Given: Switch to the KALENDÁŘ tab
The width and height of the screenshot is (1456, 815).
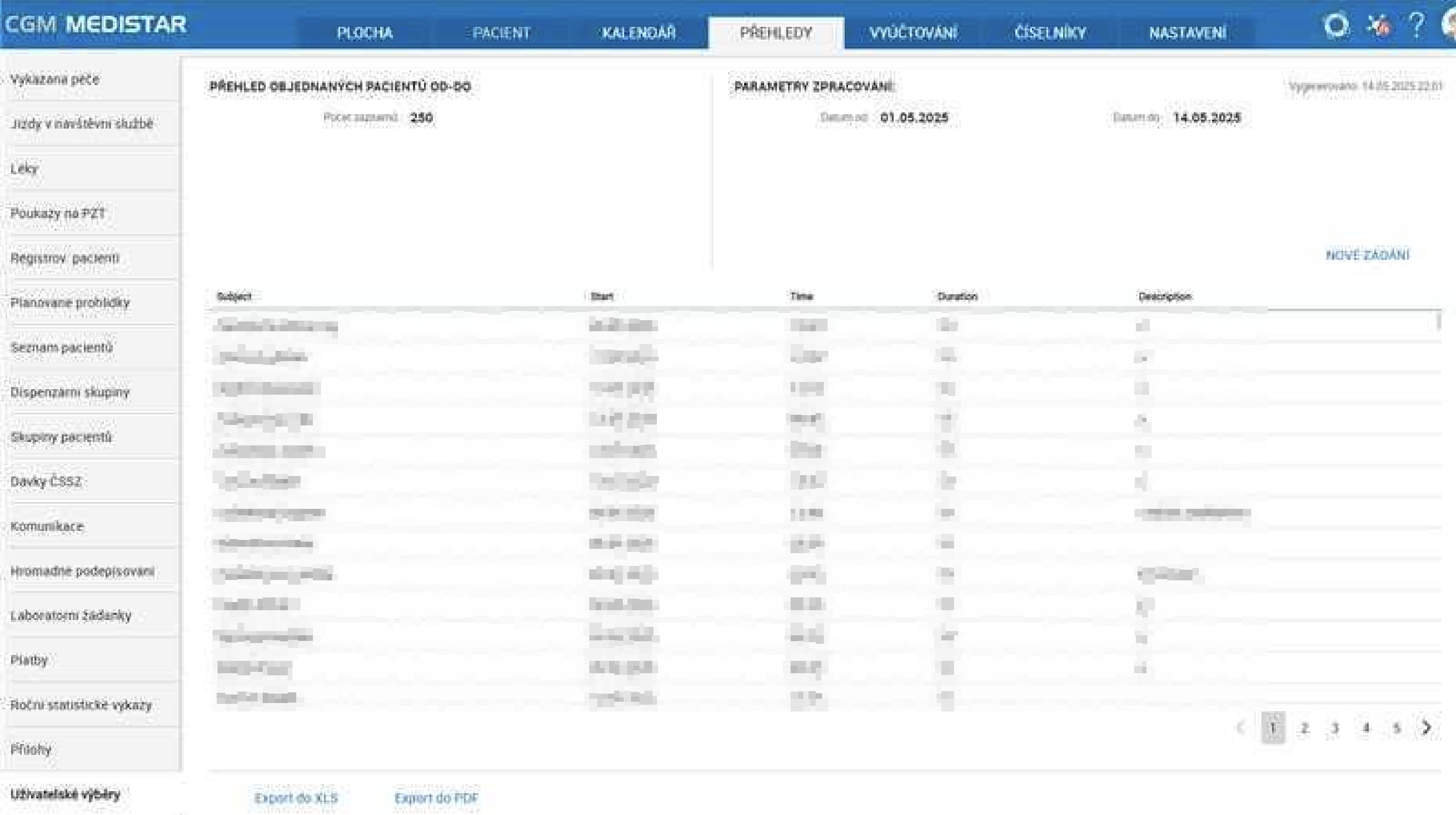Looking at the screenshot, I should point(639,33).
